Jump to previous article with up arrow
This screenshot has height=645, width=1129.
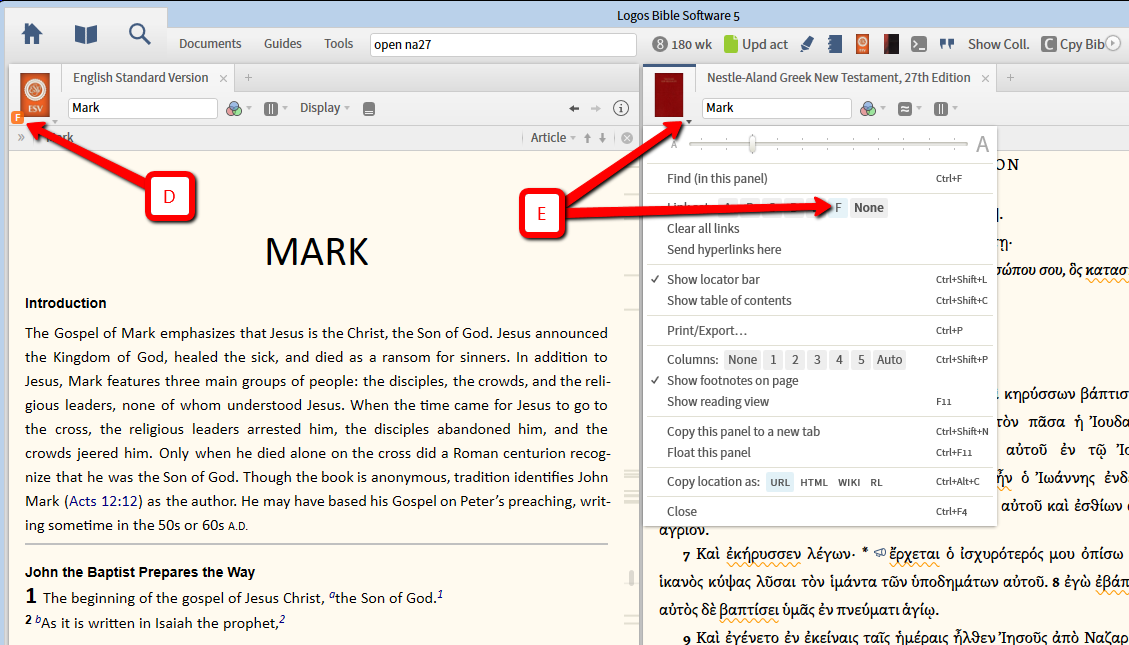click(588, 137)
